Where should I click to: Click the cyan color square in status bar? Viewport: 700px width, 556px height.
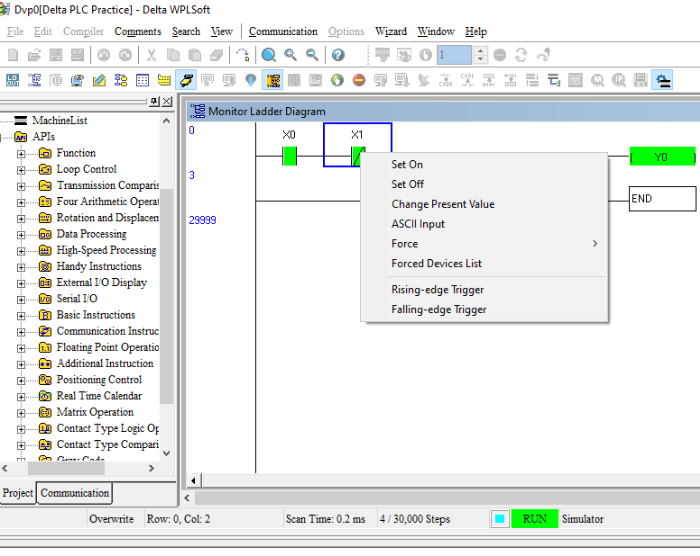pos(499,519)
